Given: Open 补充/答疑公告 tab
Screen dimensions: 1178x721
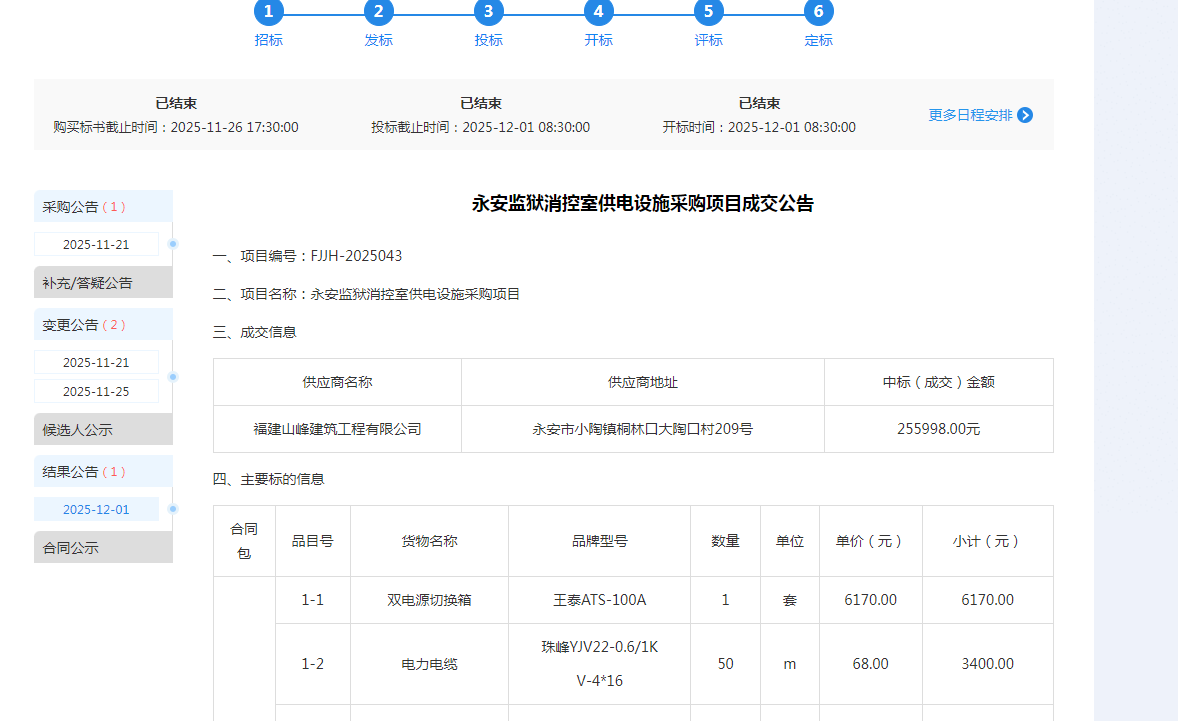Looking at the screenshot, I should click(103, 283).
